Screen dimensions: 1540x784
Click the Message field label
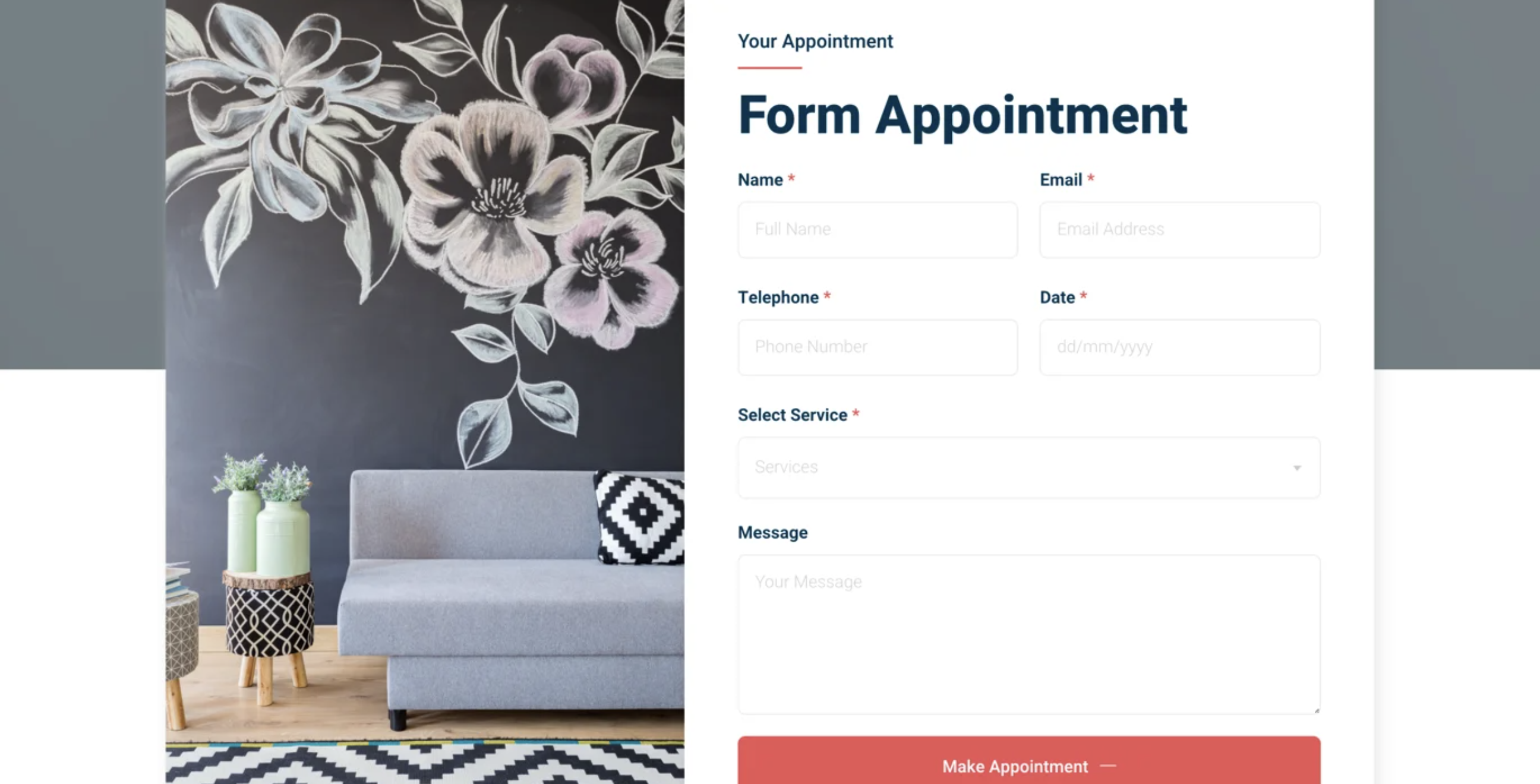click(x=772, y=532)
